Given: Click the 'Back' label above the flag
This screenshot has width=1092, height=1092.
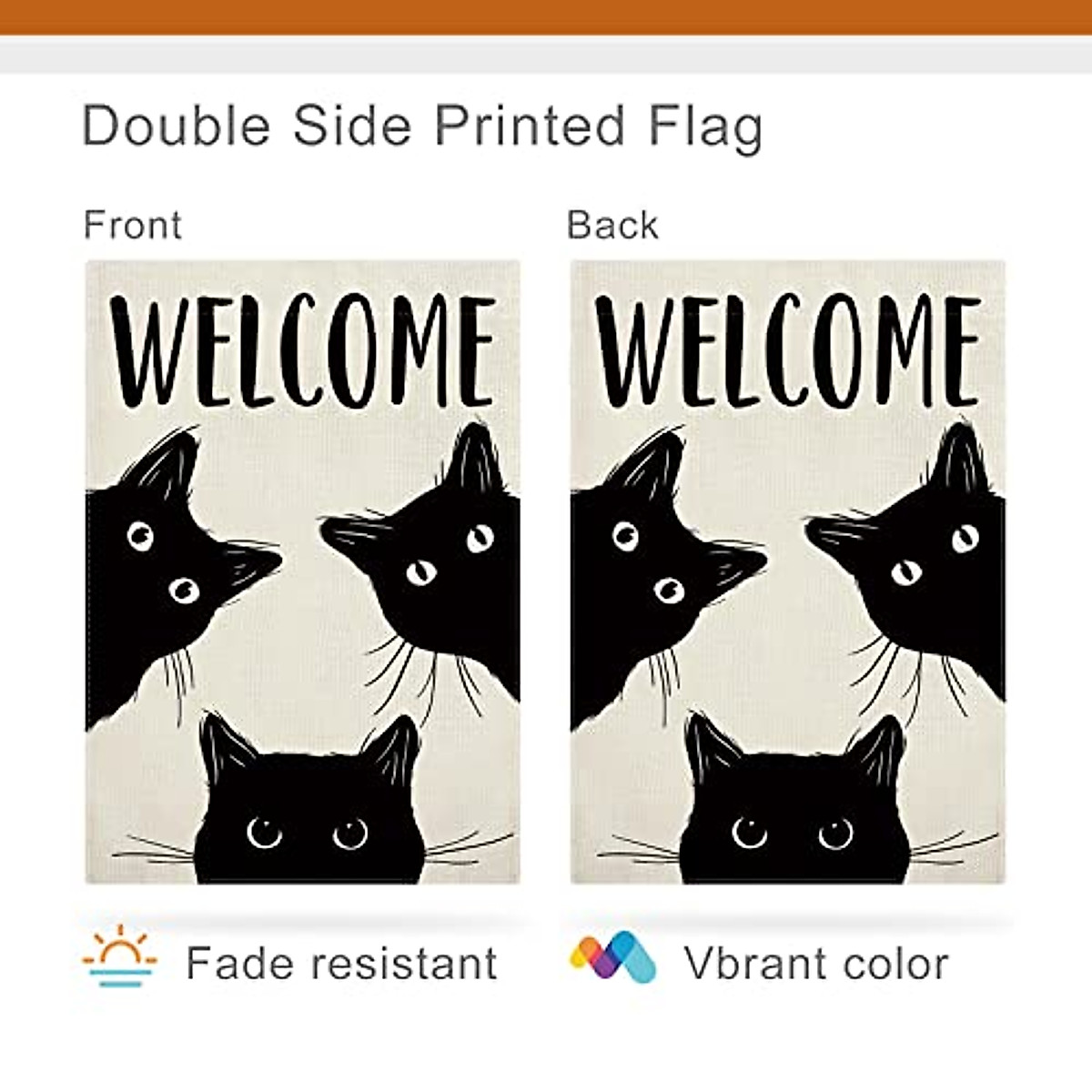Looking at the screenshot, I should (x=612, y=225).
